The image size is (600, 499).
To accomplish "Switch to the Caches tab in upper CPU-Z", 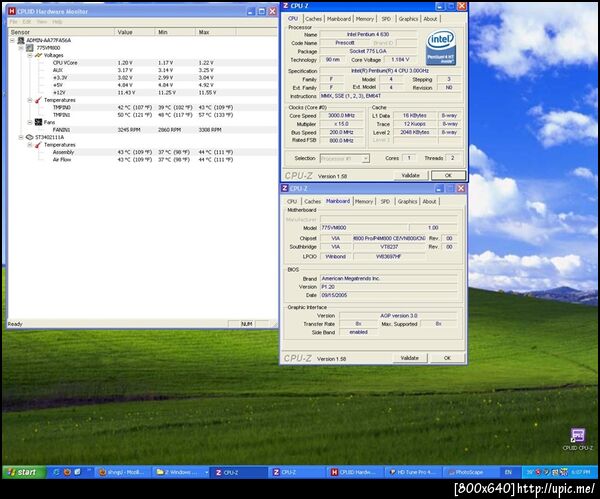I will pos(313,18).
